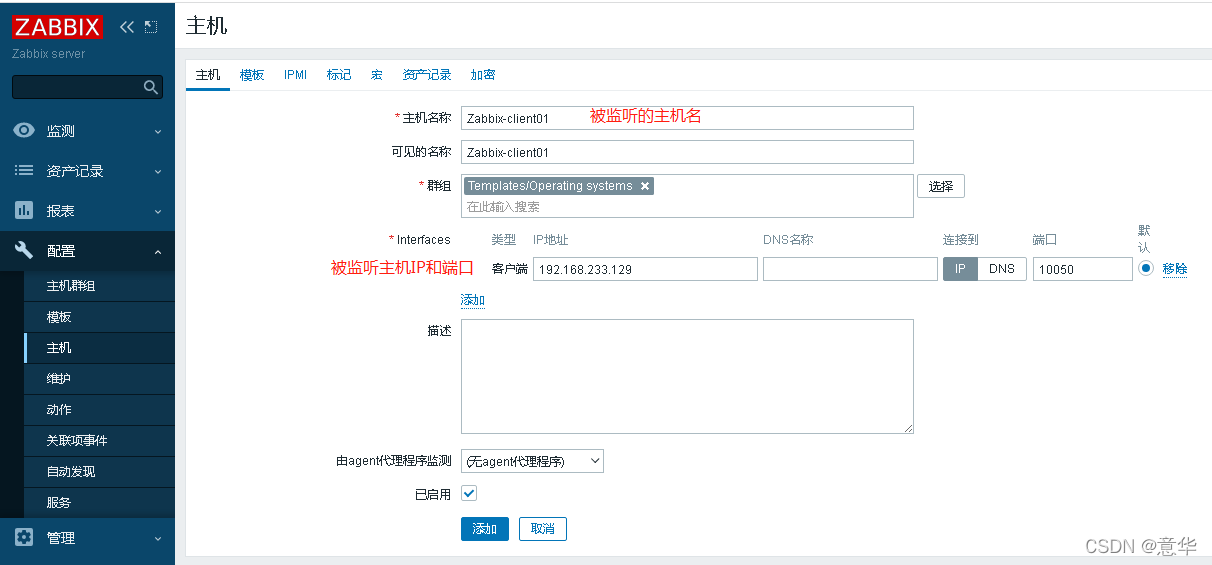Toggle the 已启用 checkbox
The height and width of the screenshot is (565, 1212).
(x=469, y=493)
